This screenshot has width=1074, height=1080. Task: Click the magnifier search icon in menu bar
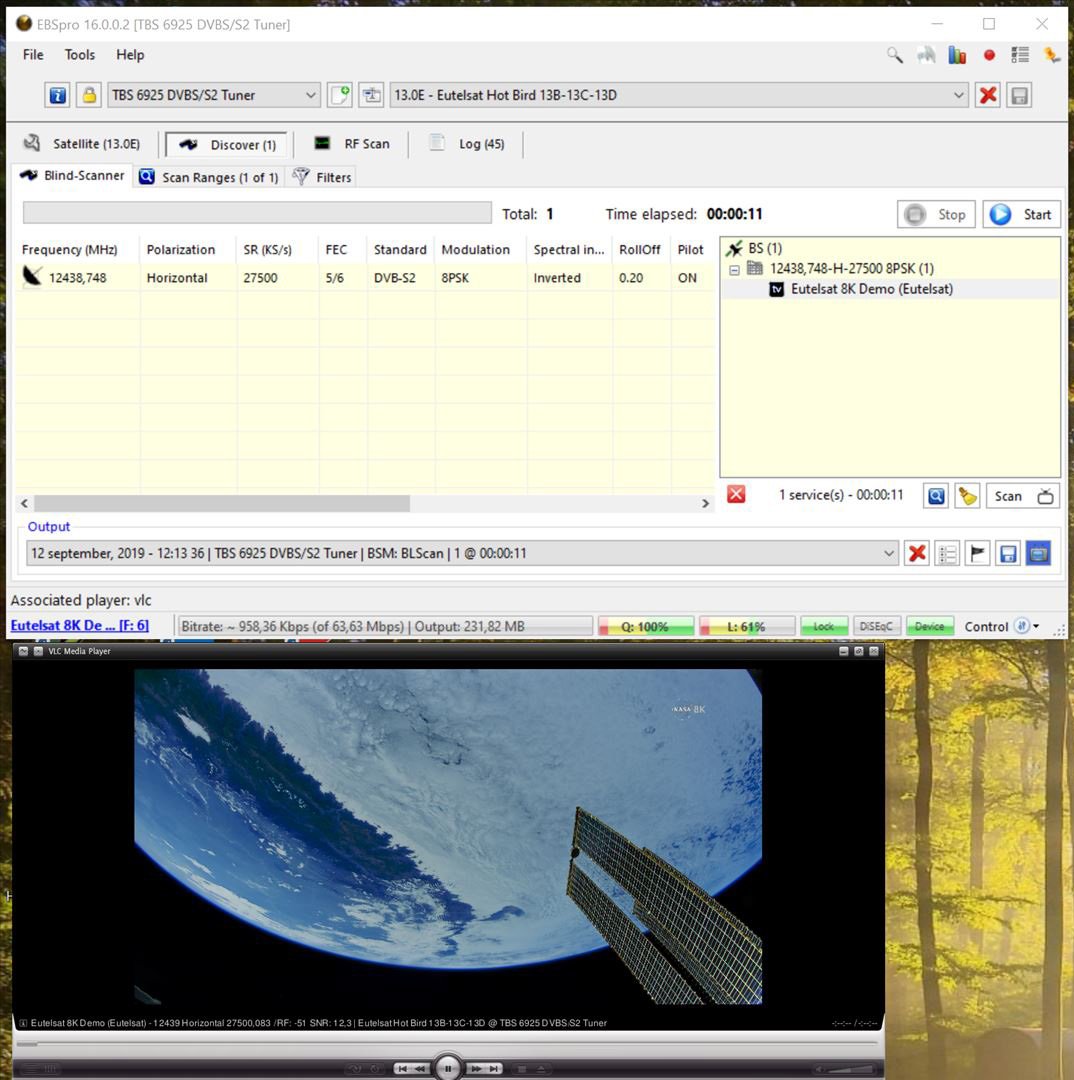point(895,56)
